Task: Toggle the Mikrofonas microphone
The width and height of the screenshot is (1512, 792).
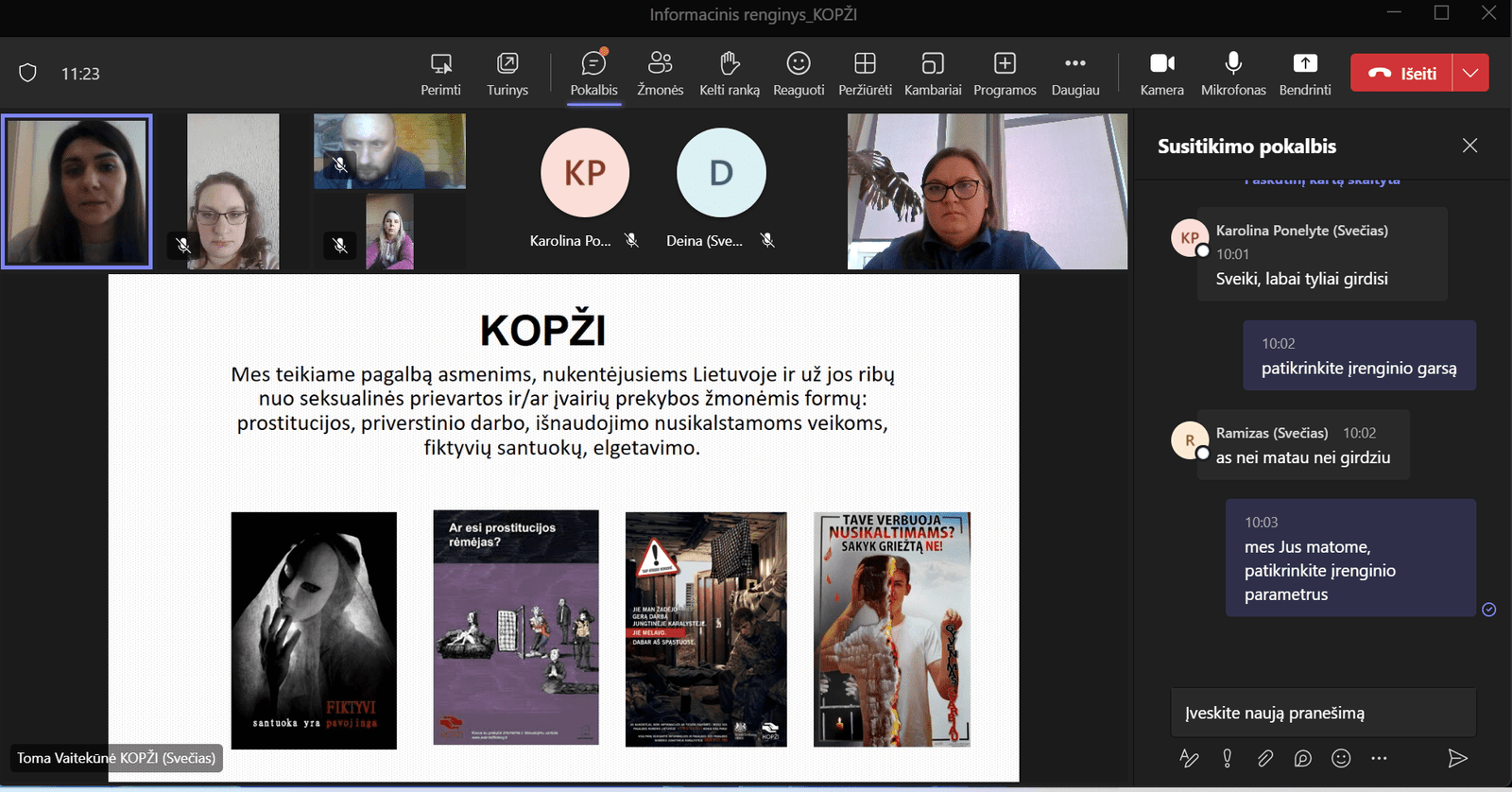Action: (1233, 74)
